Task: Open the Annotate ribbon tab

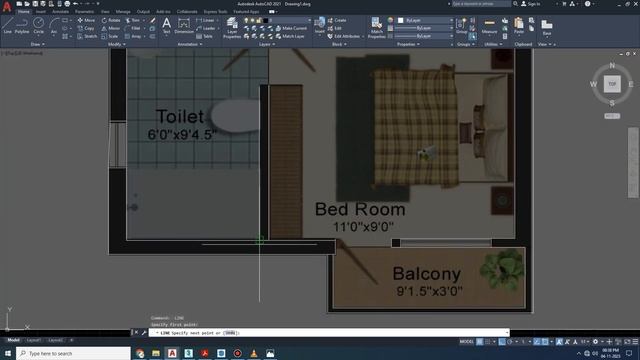Action: (x=60, y=12)
